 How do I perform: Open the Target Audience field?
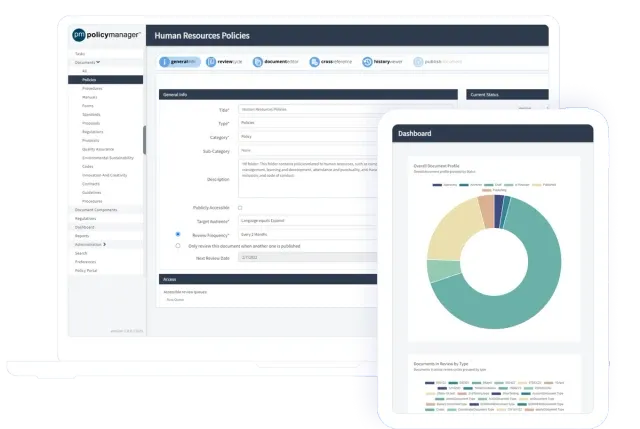pyautogui.click(x=308, y=221)
